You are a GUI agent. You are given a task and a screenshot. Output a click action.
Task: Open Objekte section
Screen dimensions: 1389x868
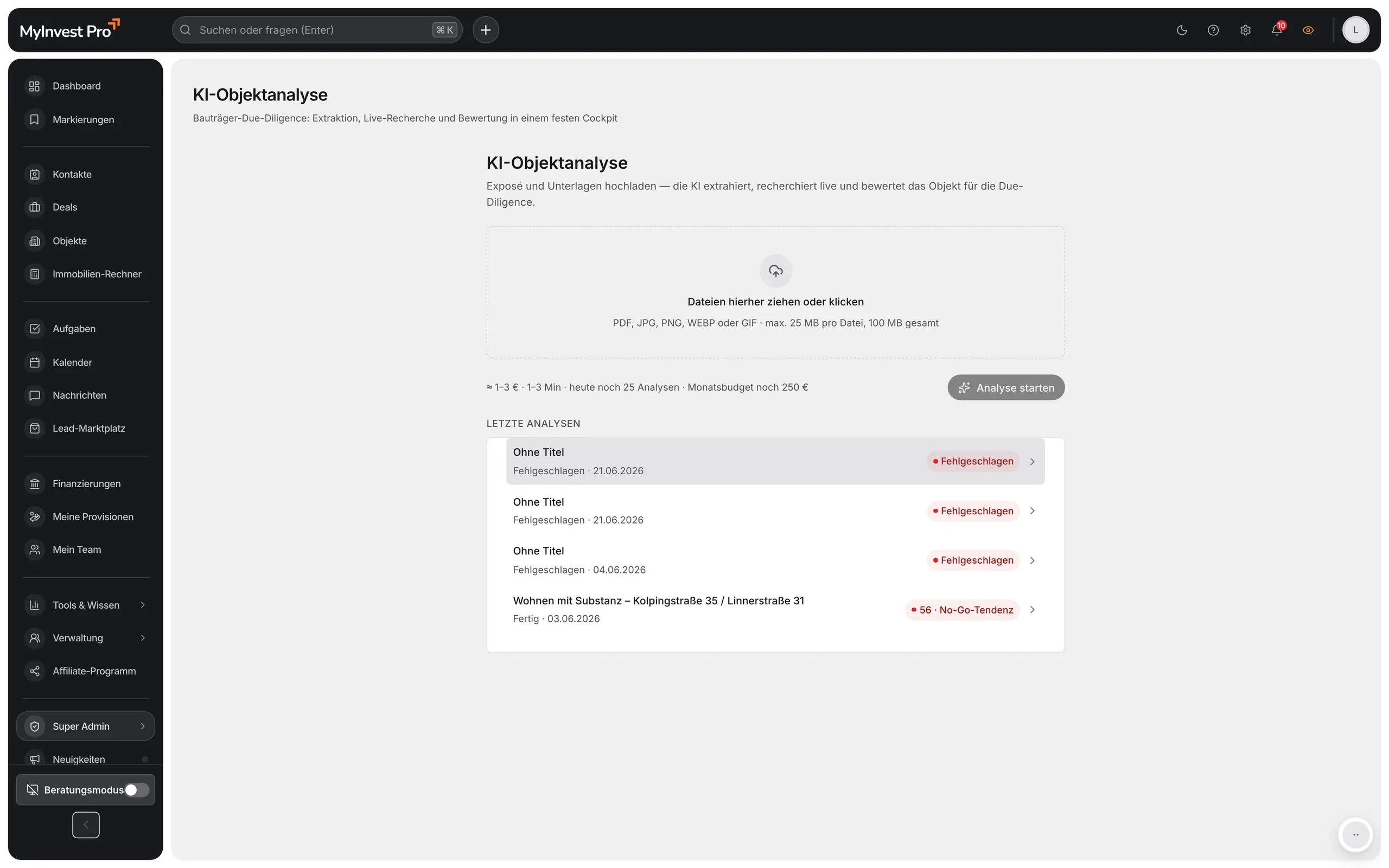point(86,241)
